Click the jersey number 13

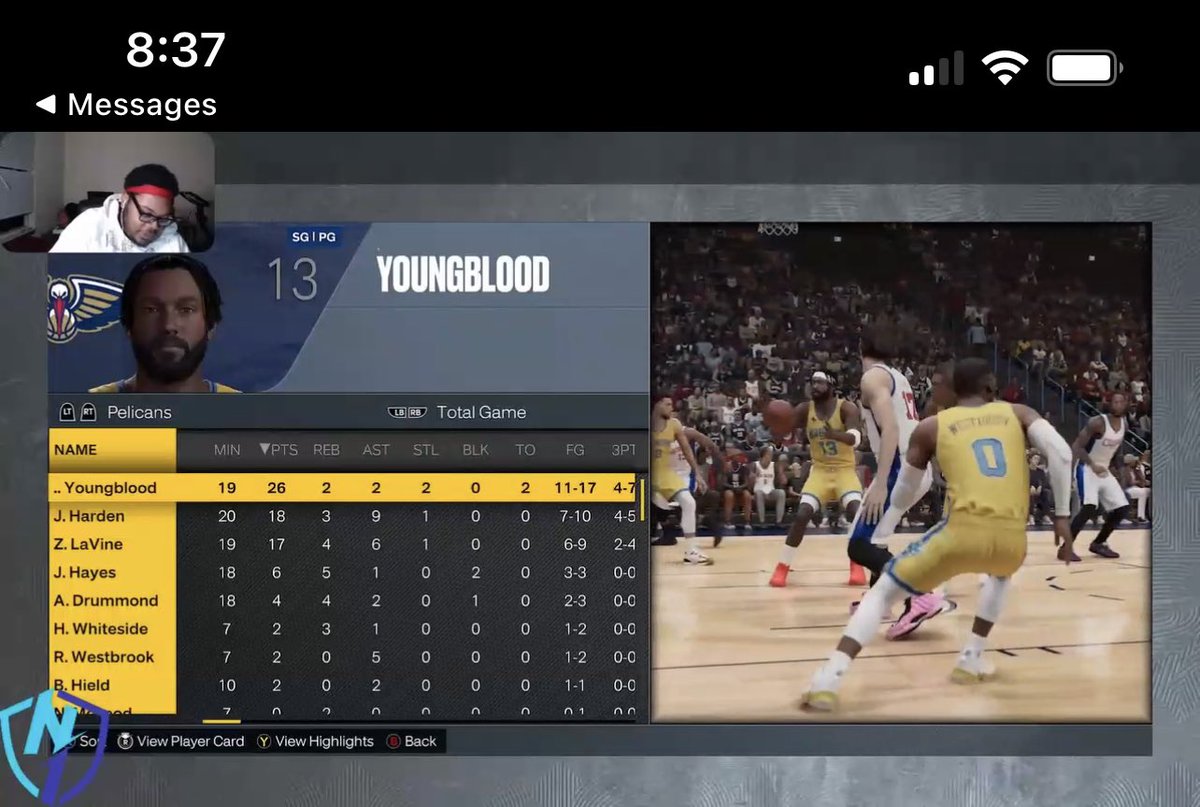click(x=292, y=280)
